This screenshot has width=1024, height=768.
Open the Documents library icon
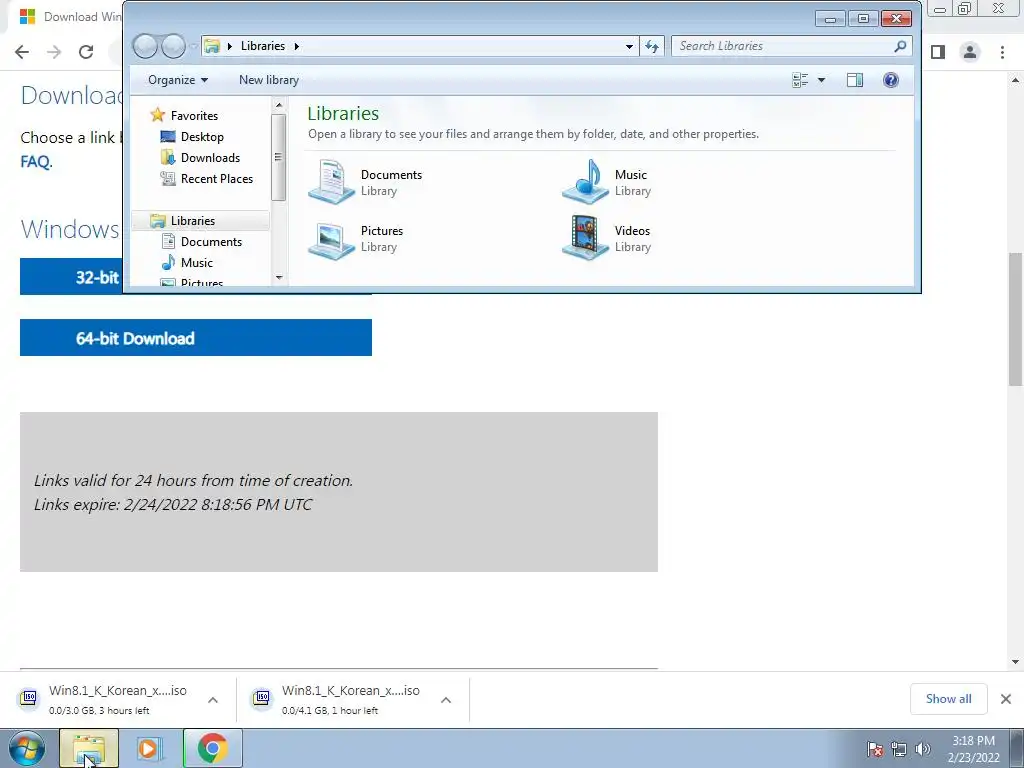point(332,182)
